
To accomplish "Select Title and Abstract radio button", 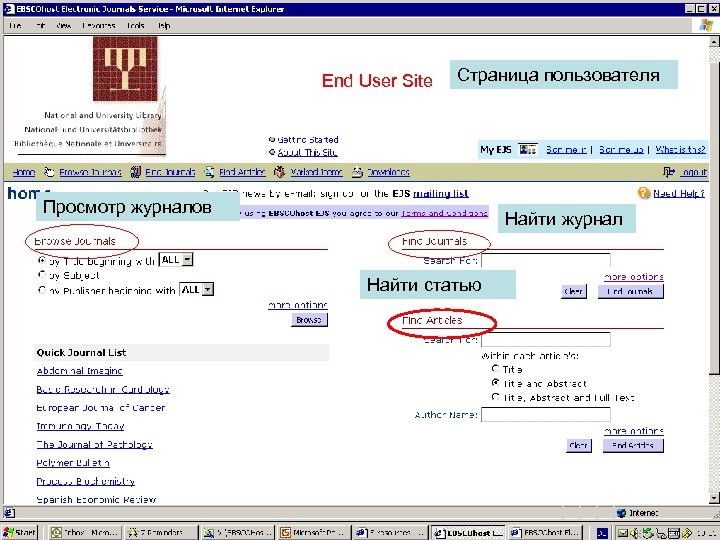I will point(495,382).
